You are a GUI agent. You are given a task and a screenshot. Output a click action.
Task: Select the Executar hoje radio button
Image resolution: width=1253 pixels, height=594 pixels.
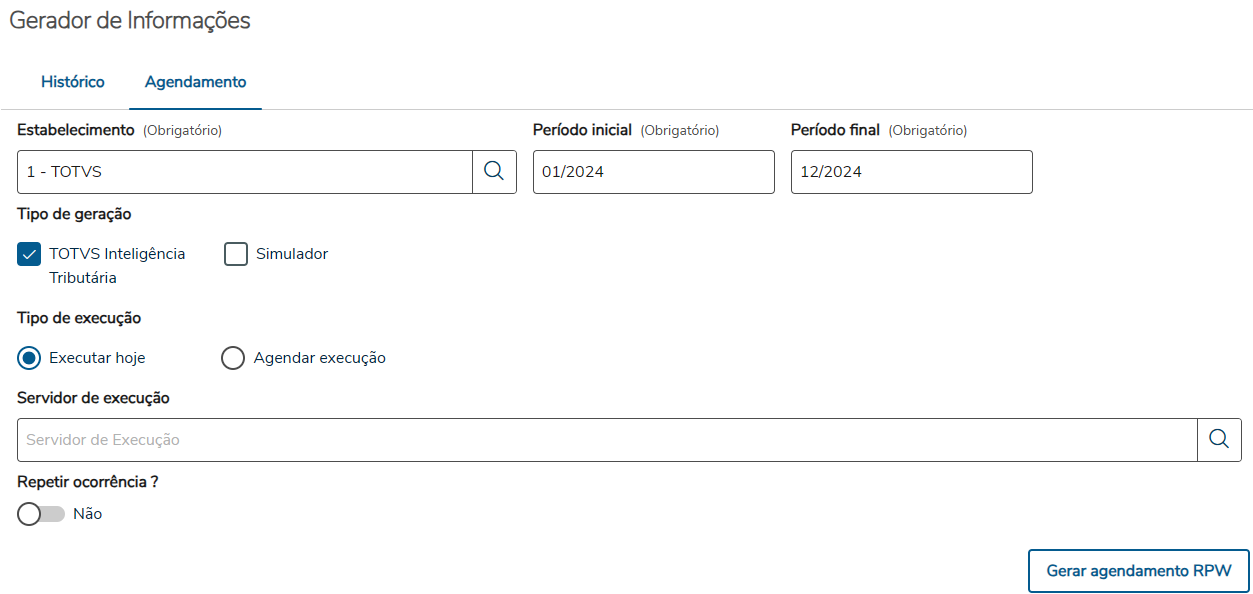(29, 358)
